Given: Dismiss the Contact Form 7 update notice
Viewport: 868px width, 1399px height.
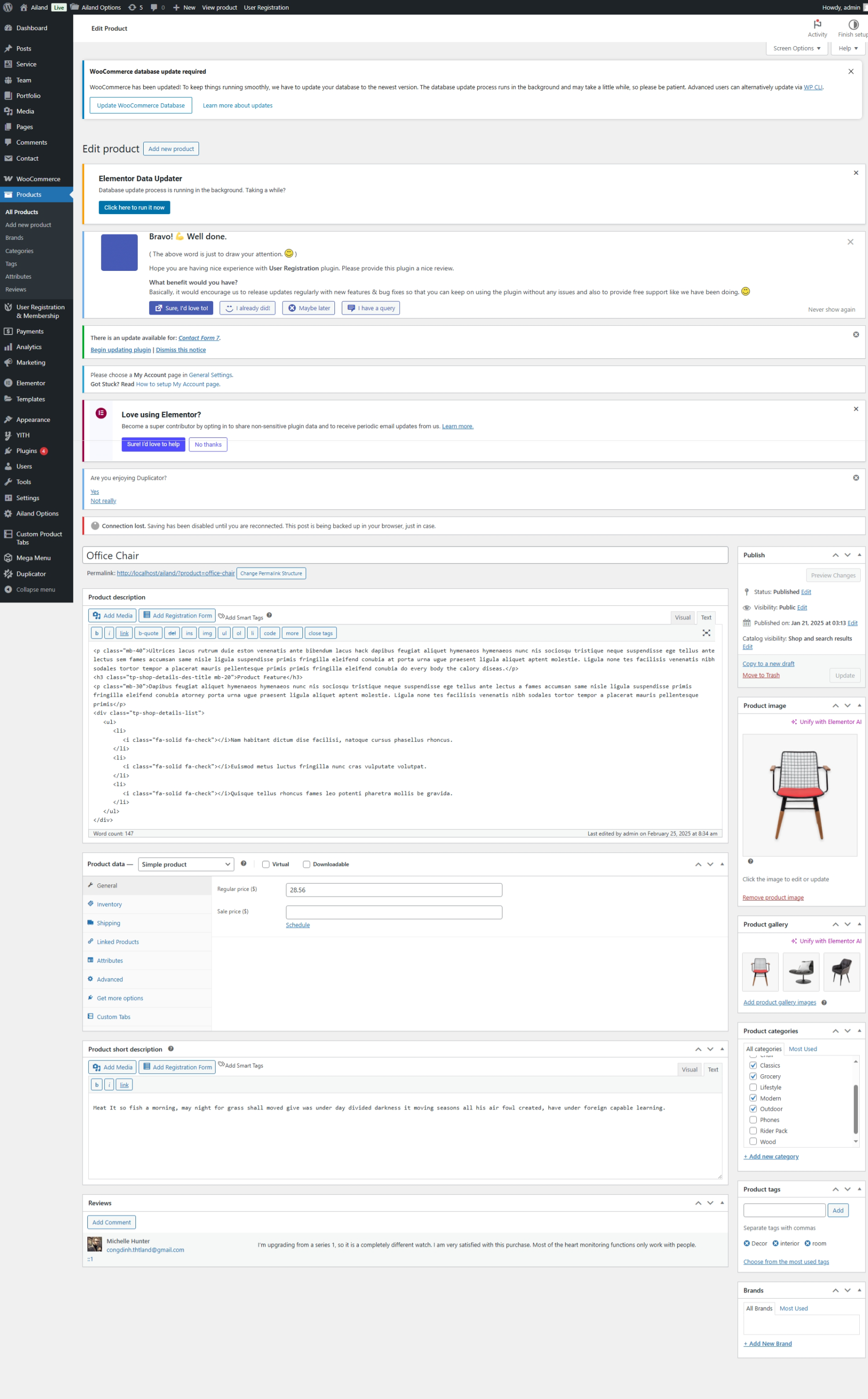Looking at the screenshot, I should (855, 334).
